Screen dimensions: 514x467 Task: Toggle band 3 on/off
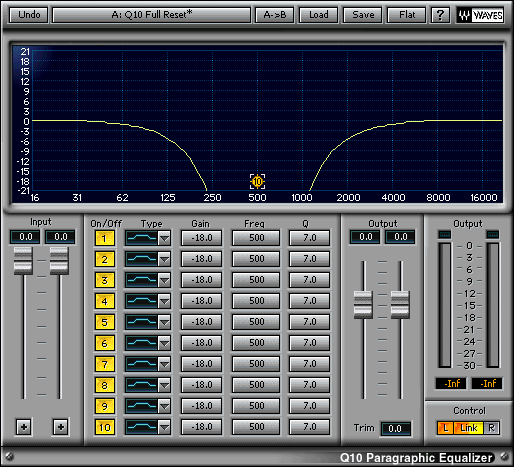104,280
